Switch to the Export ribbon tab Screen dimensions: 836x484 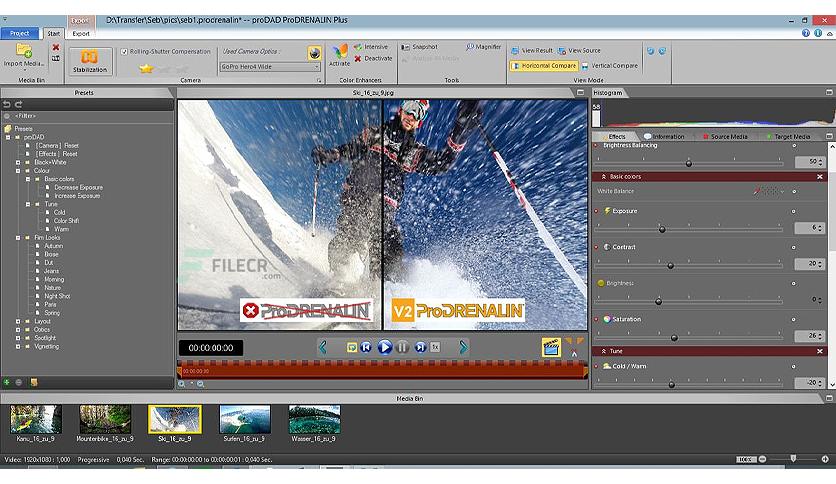pyautogui.click(x=81, y=34)
